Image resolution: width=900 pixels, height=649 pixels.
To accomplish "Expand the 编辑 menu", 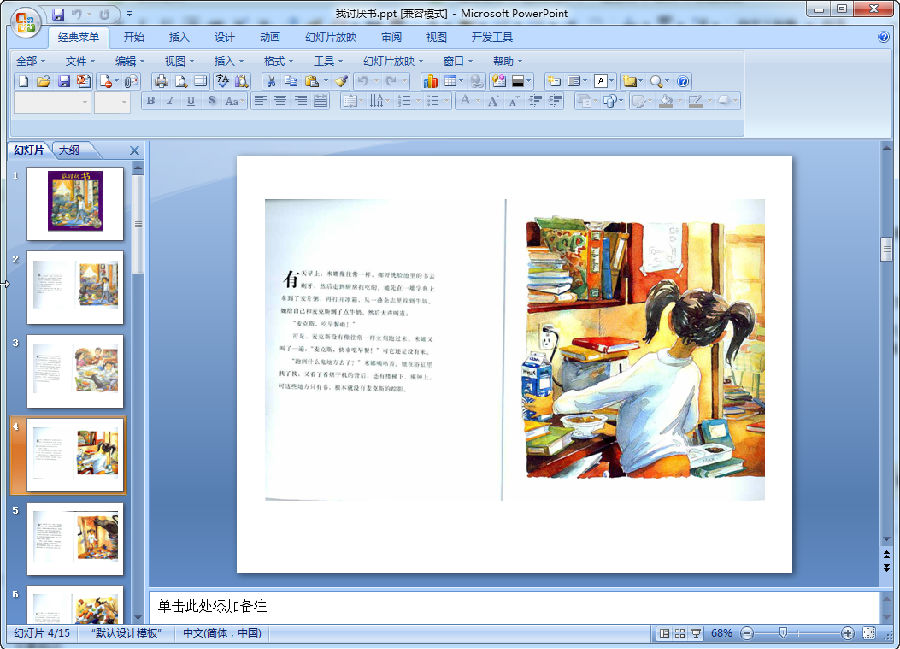I will pos(129,61).
